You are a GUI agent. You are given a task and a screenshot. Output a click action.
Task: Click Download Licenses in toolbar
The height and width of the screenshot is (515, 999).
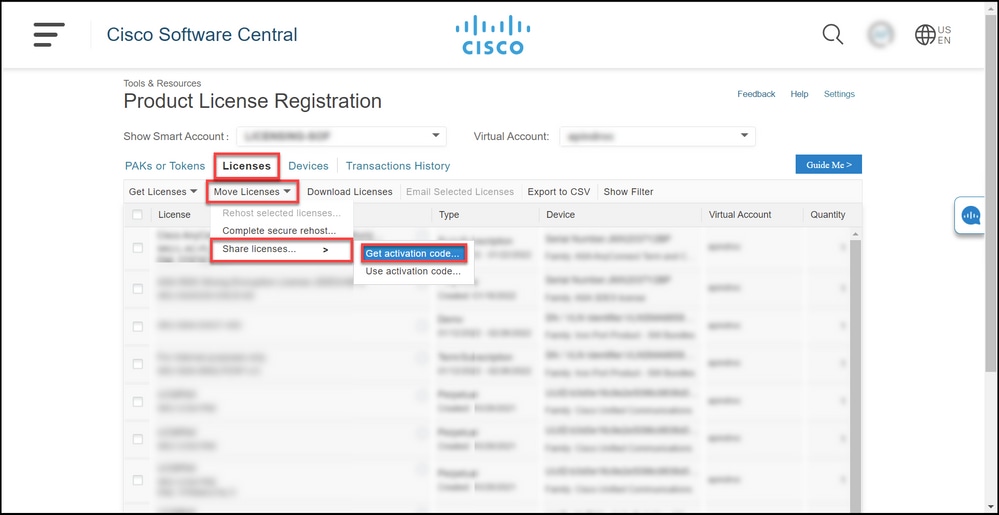[350, 191]
